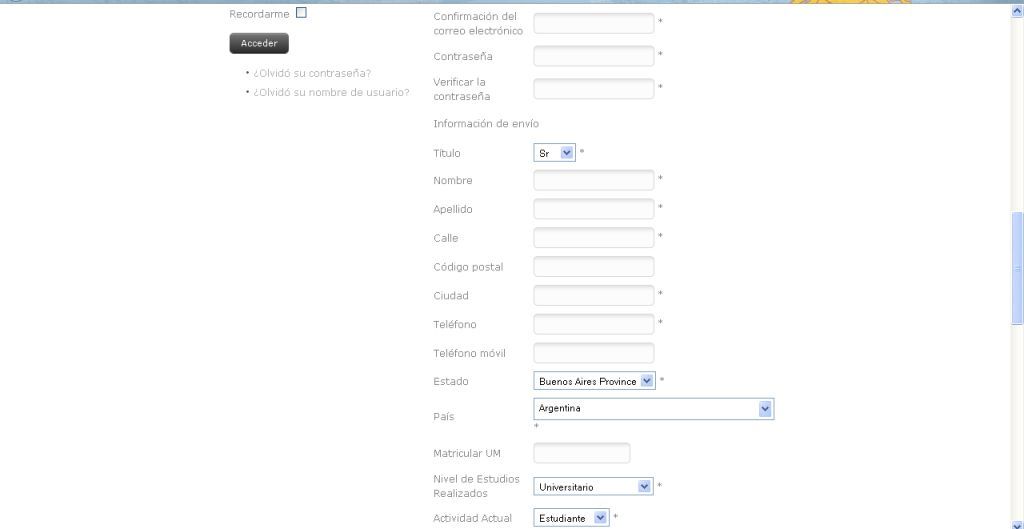The width and height of the screenshot is (1024, 529).
Task: Click the Recordarme label text
Action: pos(259,14)
